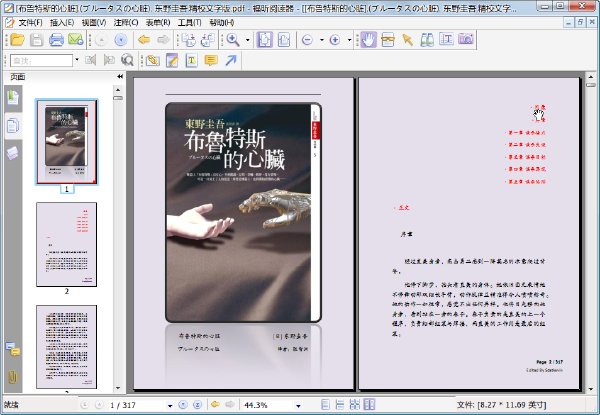Select the attach file paperclip tool
Image resolution: width=600 pixels, height=415 pixels.
click(x=153, y=60)
